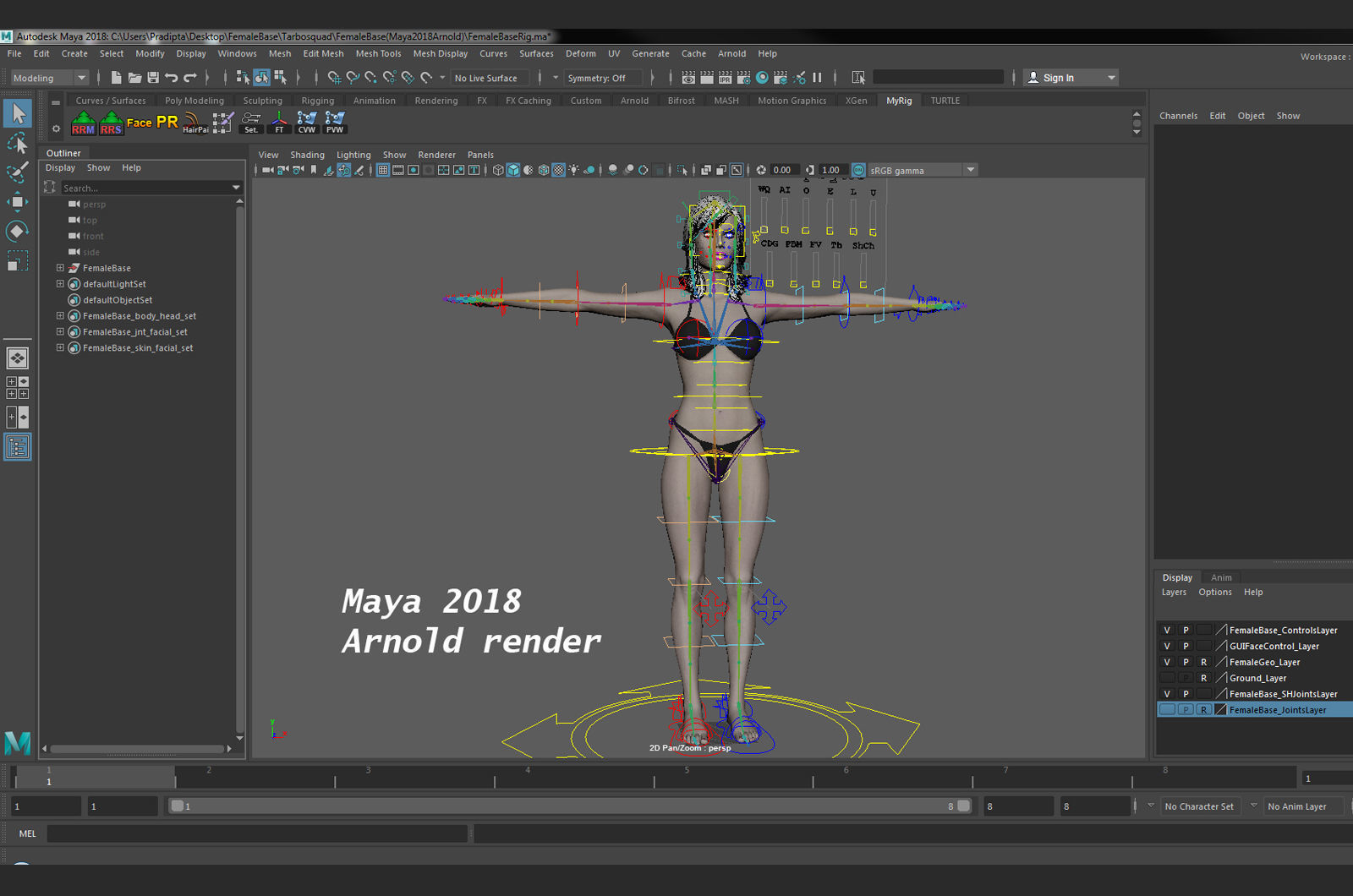Expand FemaleBase_skin_facial_set in Outliner
This screenshot has height=896, width=1353.
pyautogui.click(x=60, y=348)
